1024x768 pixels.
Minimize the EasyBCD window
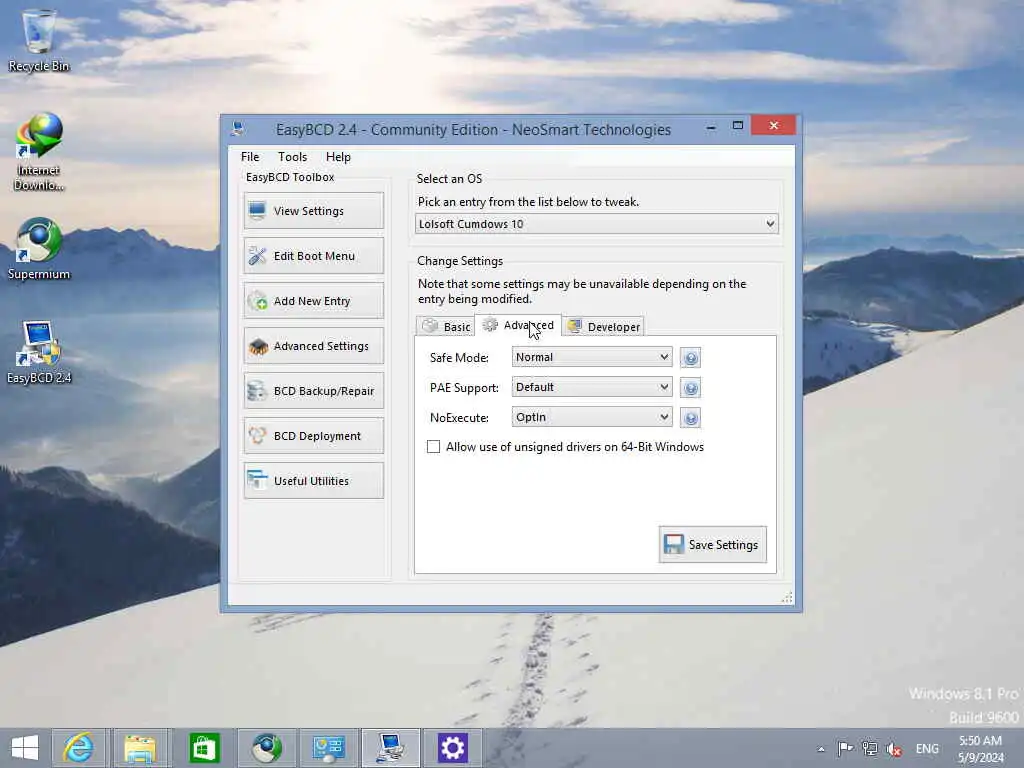[711, 127]
